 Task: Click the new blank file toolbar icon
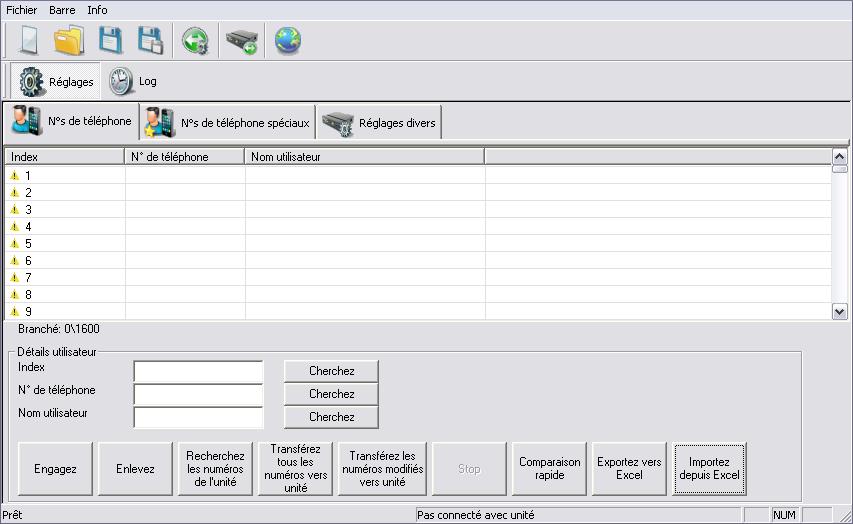(x=28, y=41)
